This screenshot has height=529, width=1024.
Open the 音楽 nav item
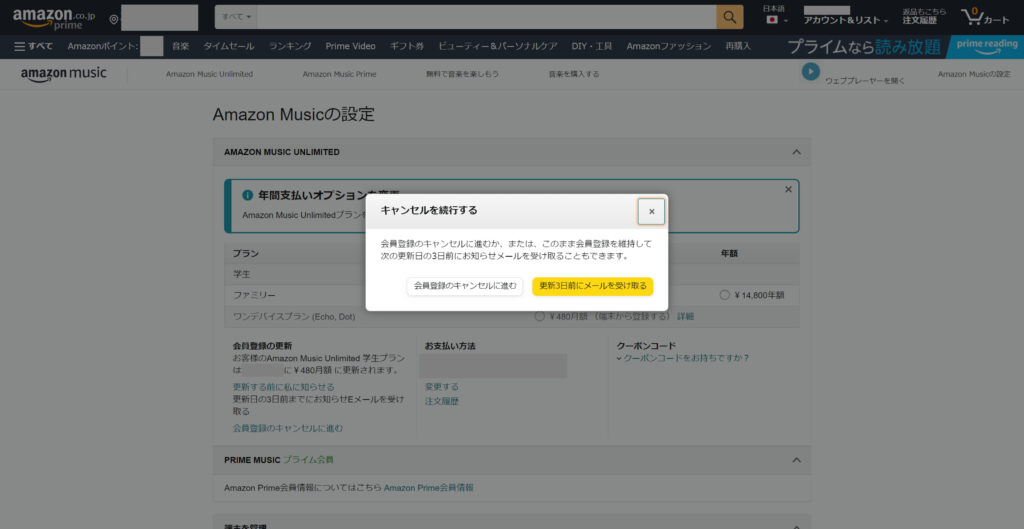181,46
